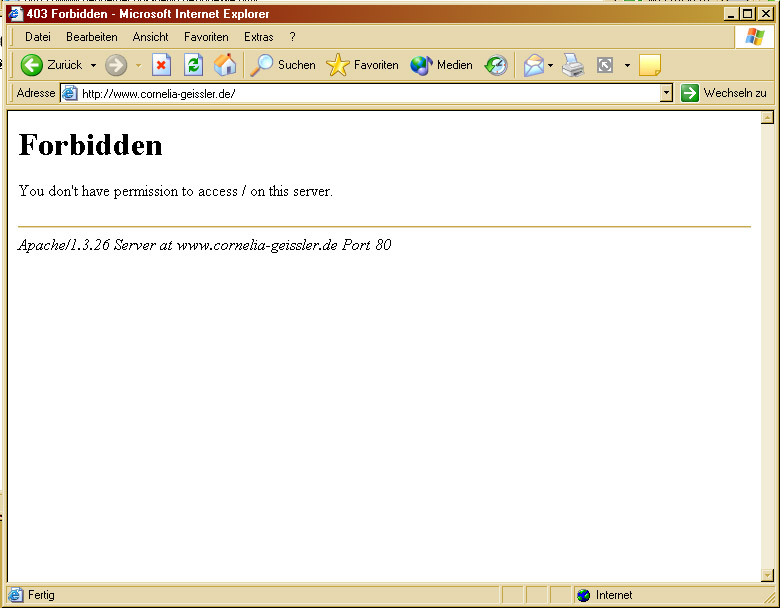Screen dimensions: 780x608
Task: Open the Favoriten menu in menu bar
Action: coord(206,37)
